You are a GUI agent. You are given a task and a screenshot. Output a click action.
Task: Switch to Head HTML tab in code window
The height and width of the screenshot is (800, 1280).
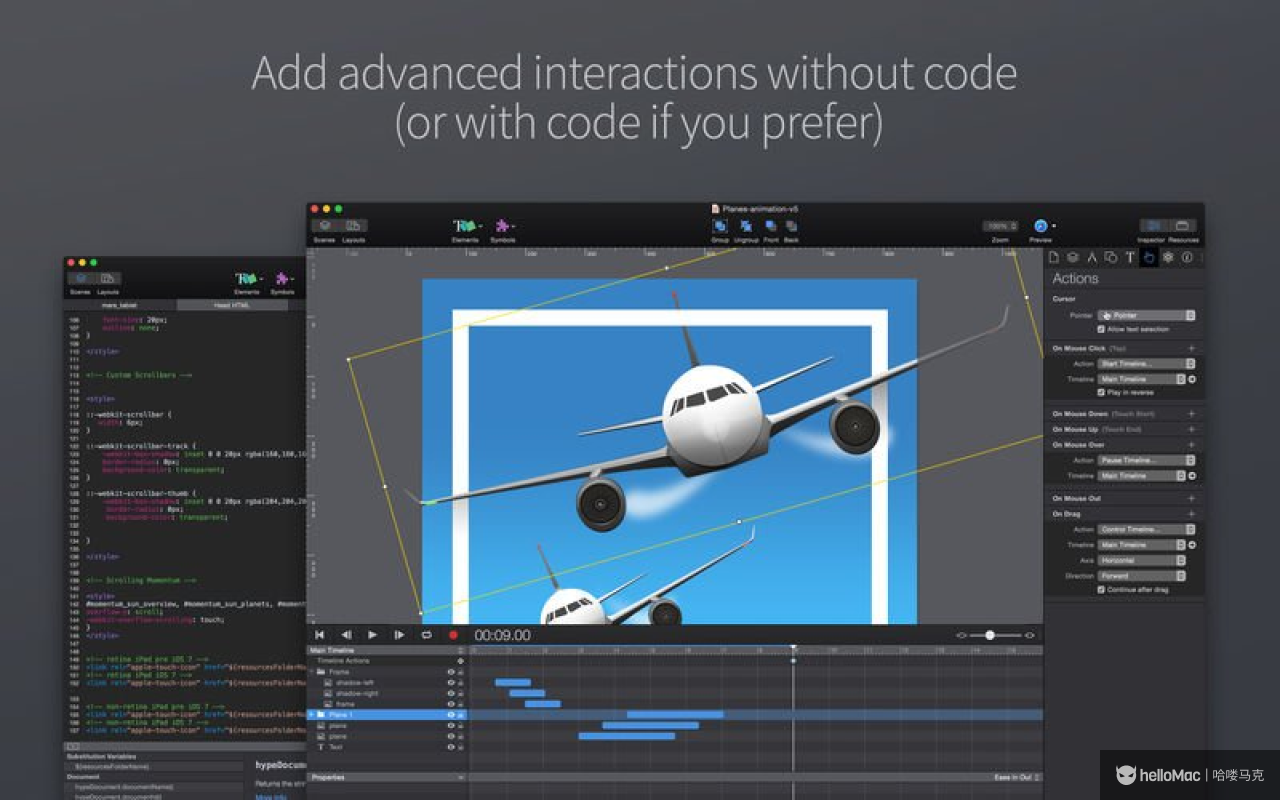[231, 305]
